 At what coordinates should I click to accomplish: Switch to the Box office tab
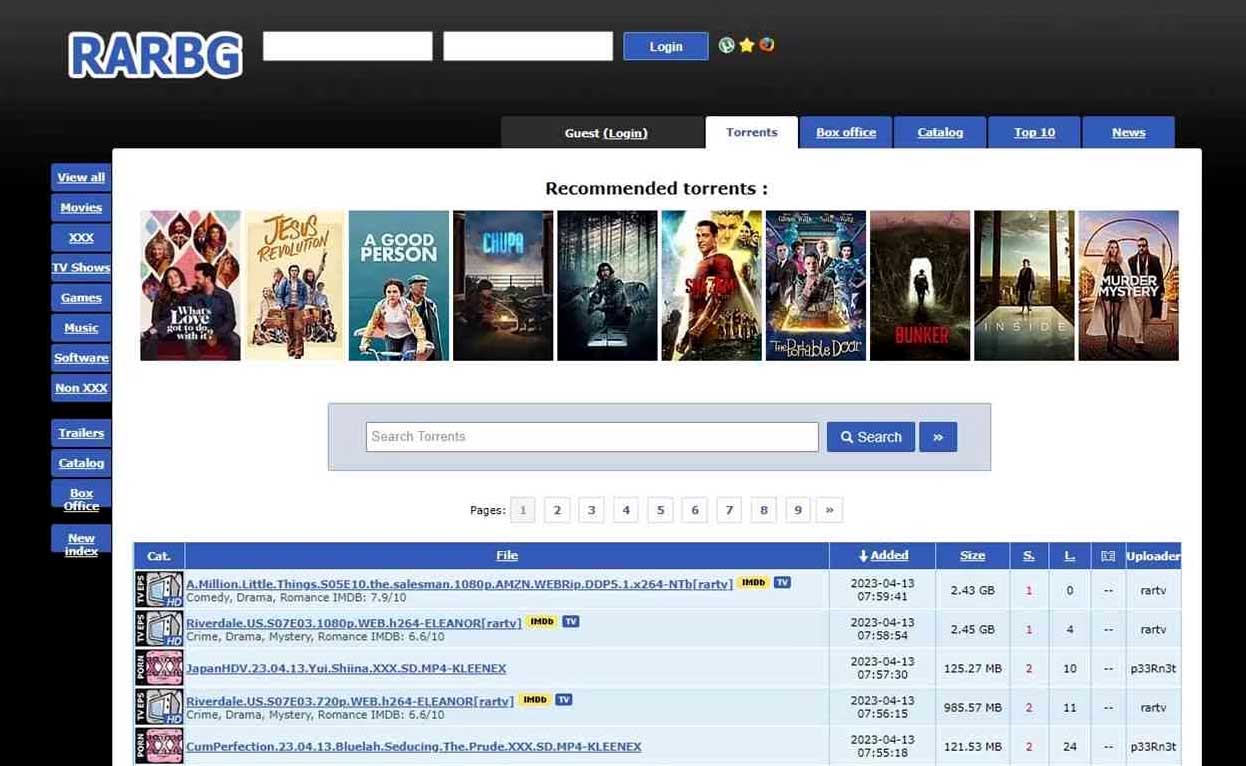pyautogui.click(x=846, y=132)
